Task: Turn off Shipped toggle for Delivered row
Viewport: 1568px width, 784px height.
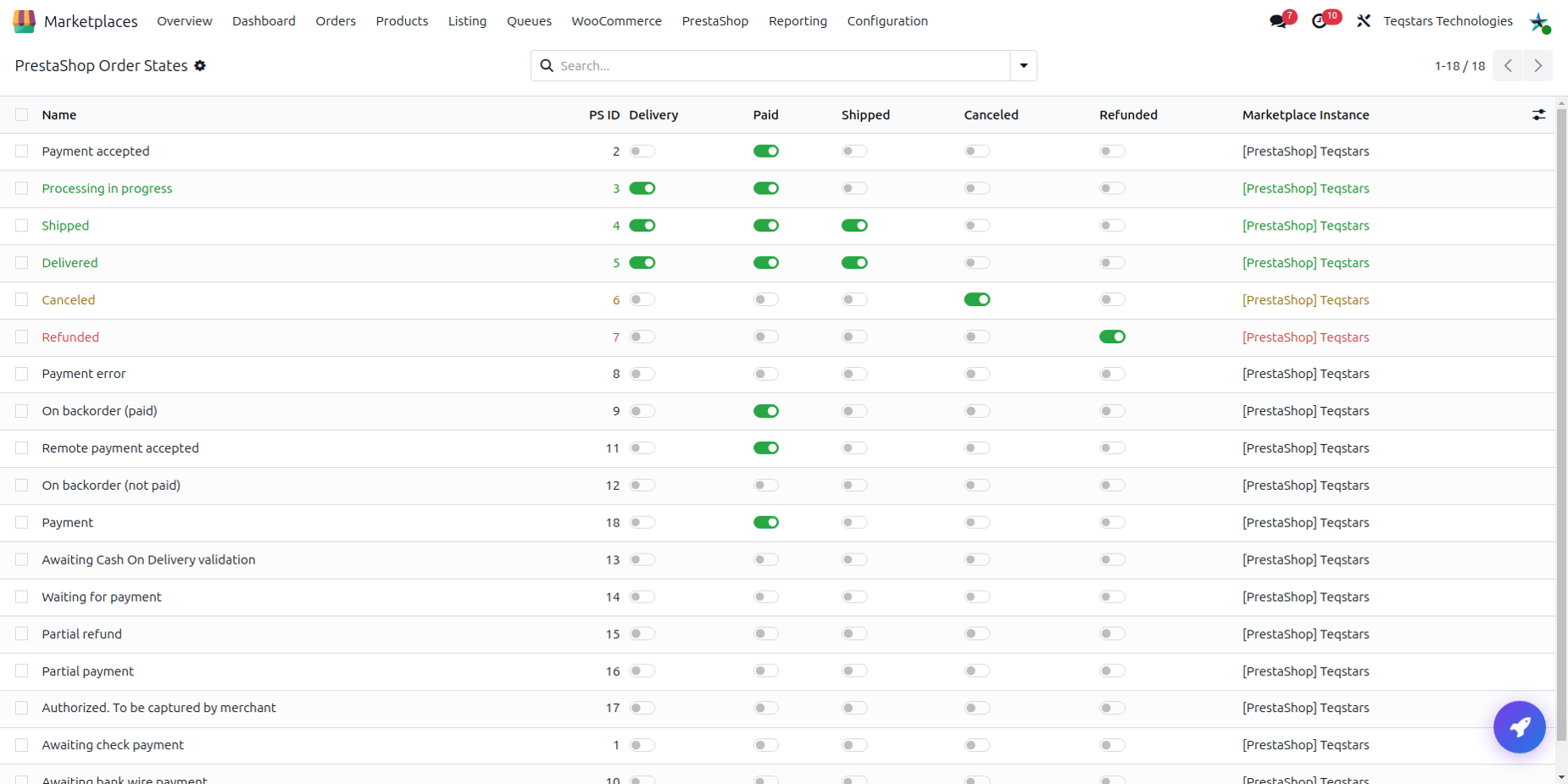Action: pyautogui.click(x=854, y=263)
